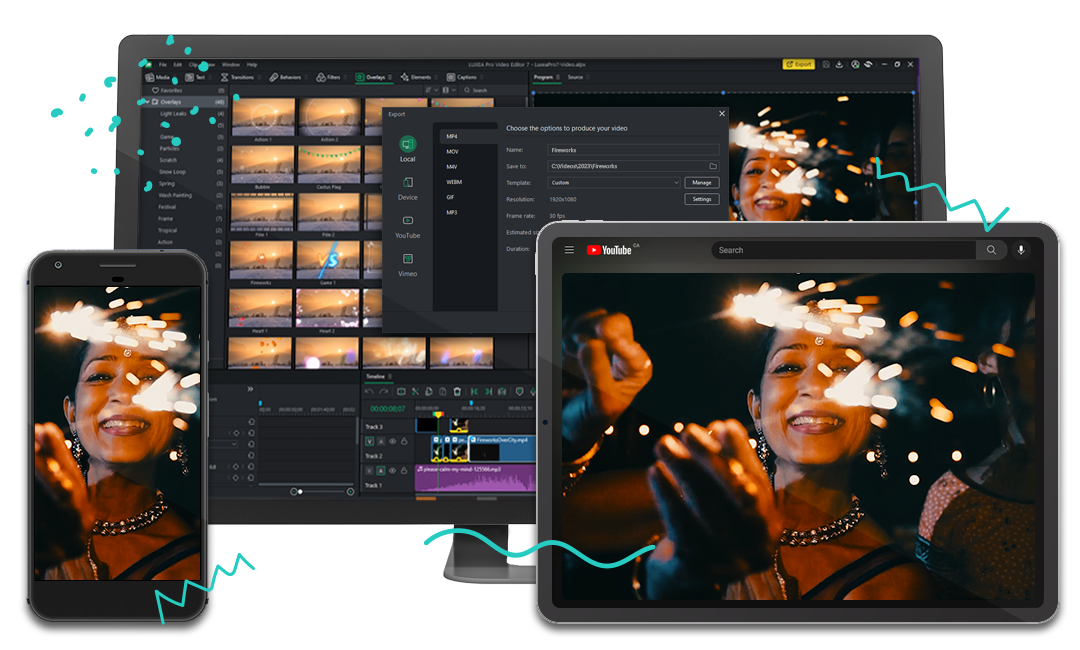This screenshot has height=650, width=1080.
Task: Open the YouTube hamburger menu
Action: 569,250
